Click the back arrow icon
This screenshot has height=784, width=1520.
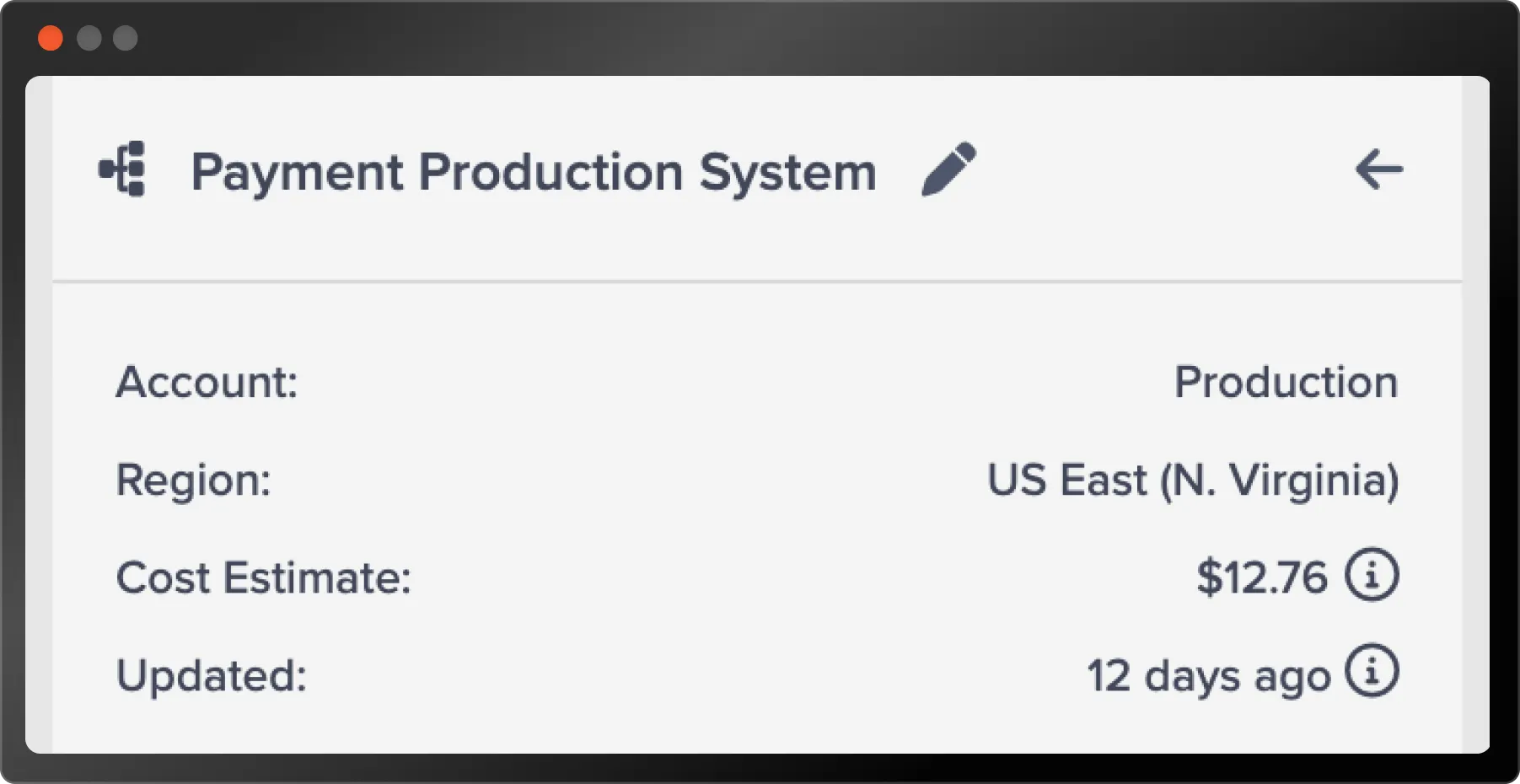tap(1378, 169)
